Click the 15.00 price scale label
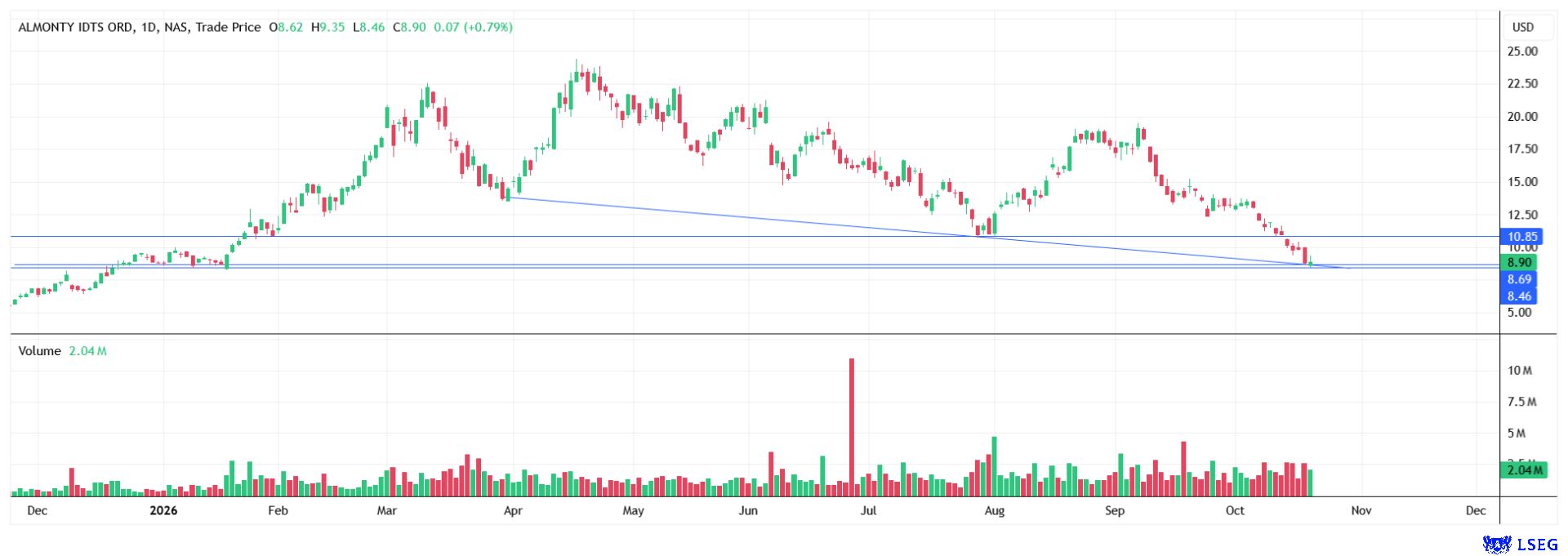Viewport: 1568px width, 556px height. pyautogui.click(x=1522, y=182)
